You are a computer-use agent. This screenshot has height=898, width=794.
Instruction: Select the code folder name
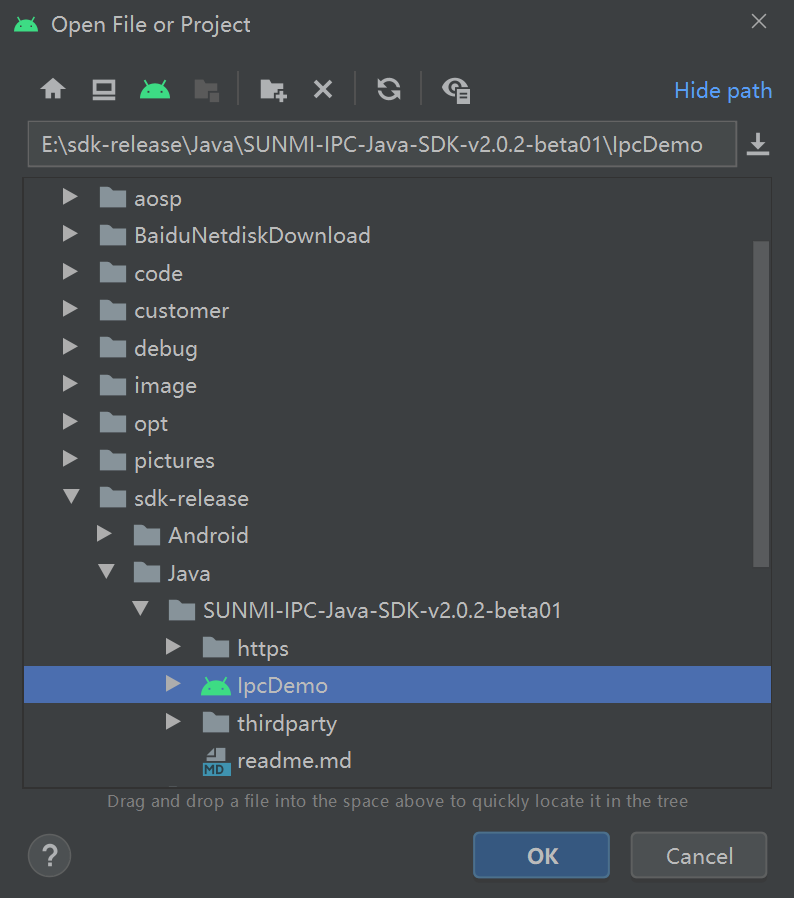[x=159, y=274]
